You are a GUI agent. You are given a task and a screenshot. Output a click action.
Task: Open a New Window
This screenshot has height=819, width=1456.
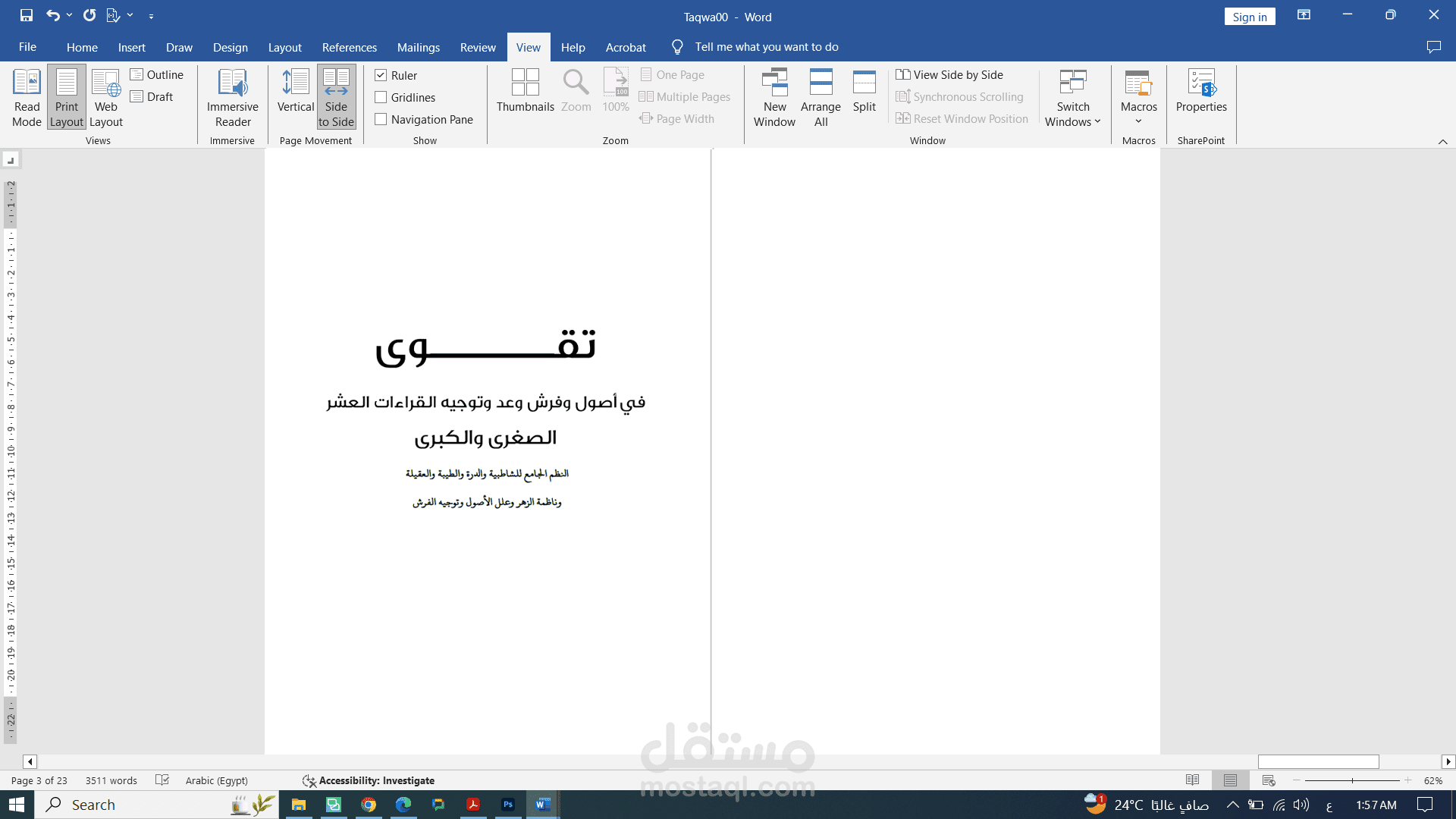tap(774, 97)
